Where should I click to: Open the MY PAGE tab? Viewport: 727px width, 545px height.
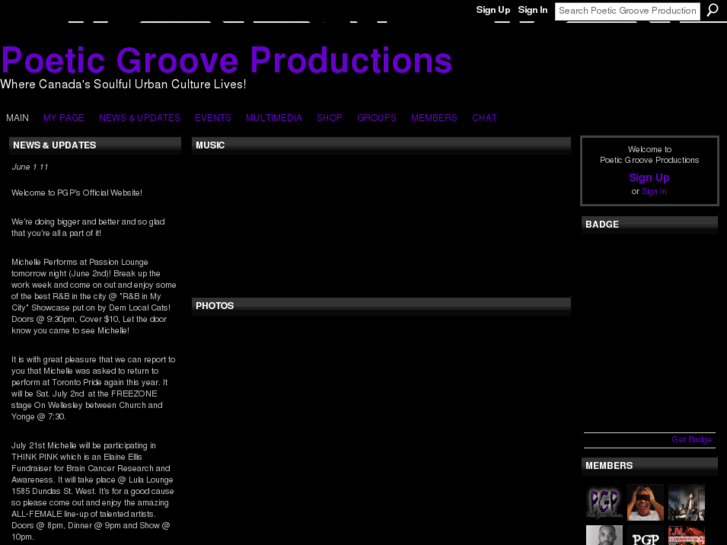click(64, 118)
